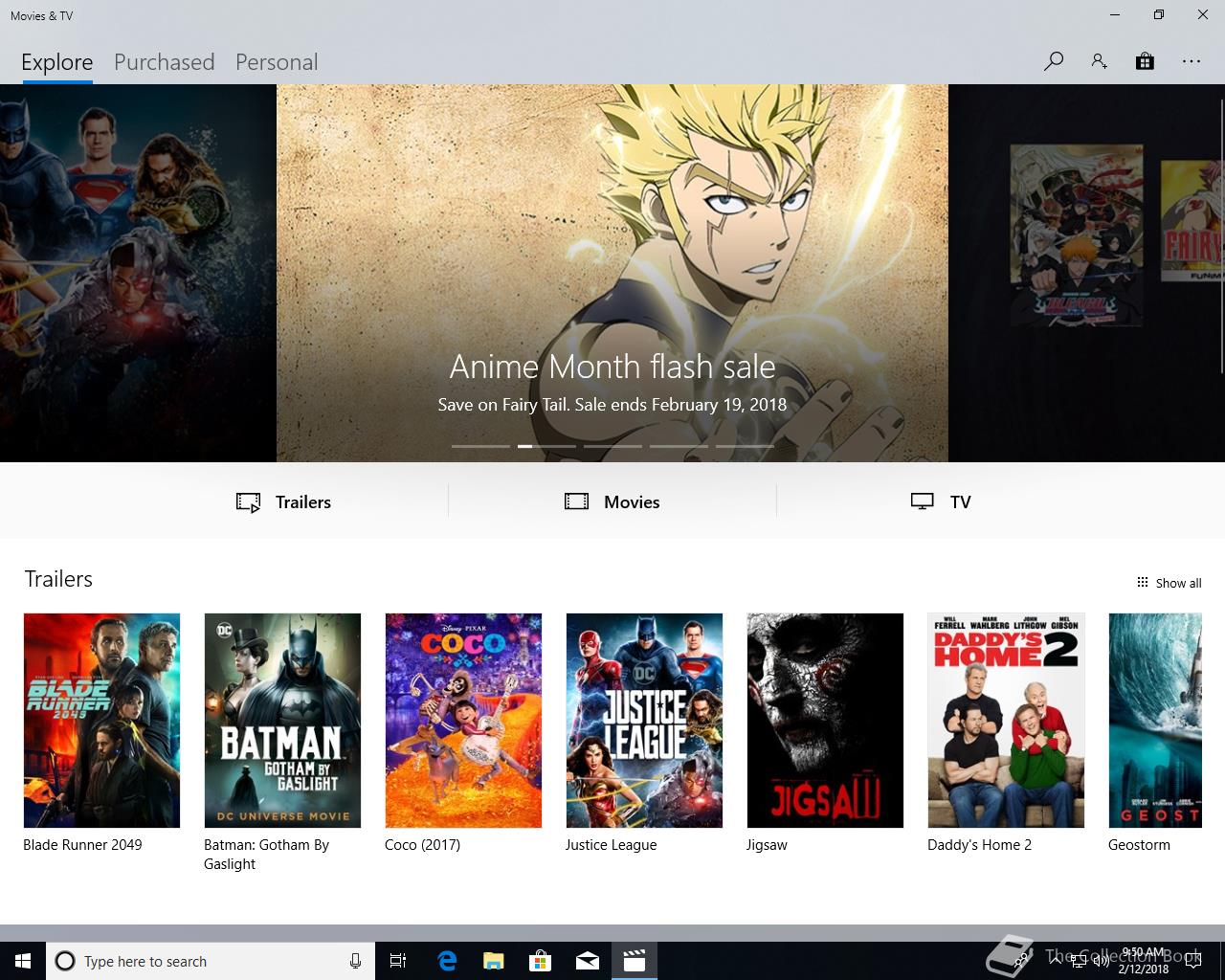Open Microsoft Store from taskbar
Screen dimensions: 1225x980
click(541, 961)
